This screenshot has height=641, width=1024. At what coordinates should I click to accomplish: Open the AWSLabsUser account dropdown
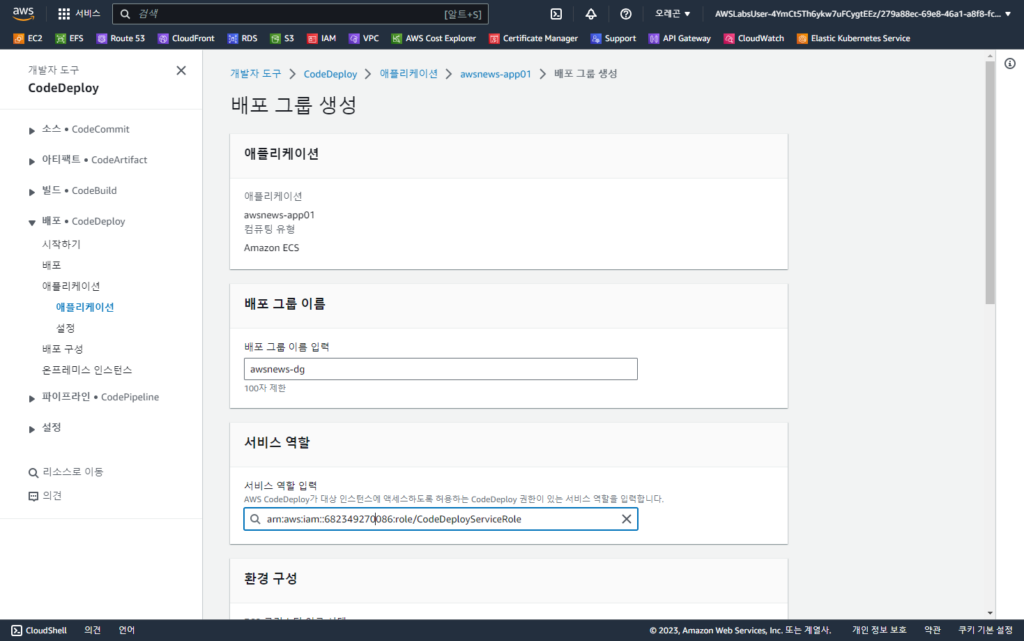coord(863,14)
